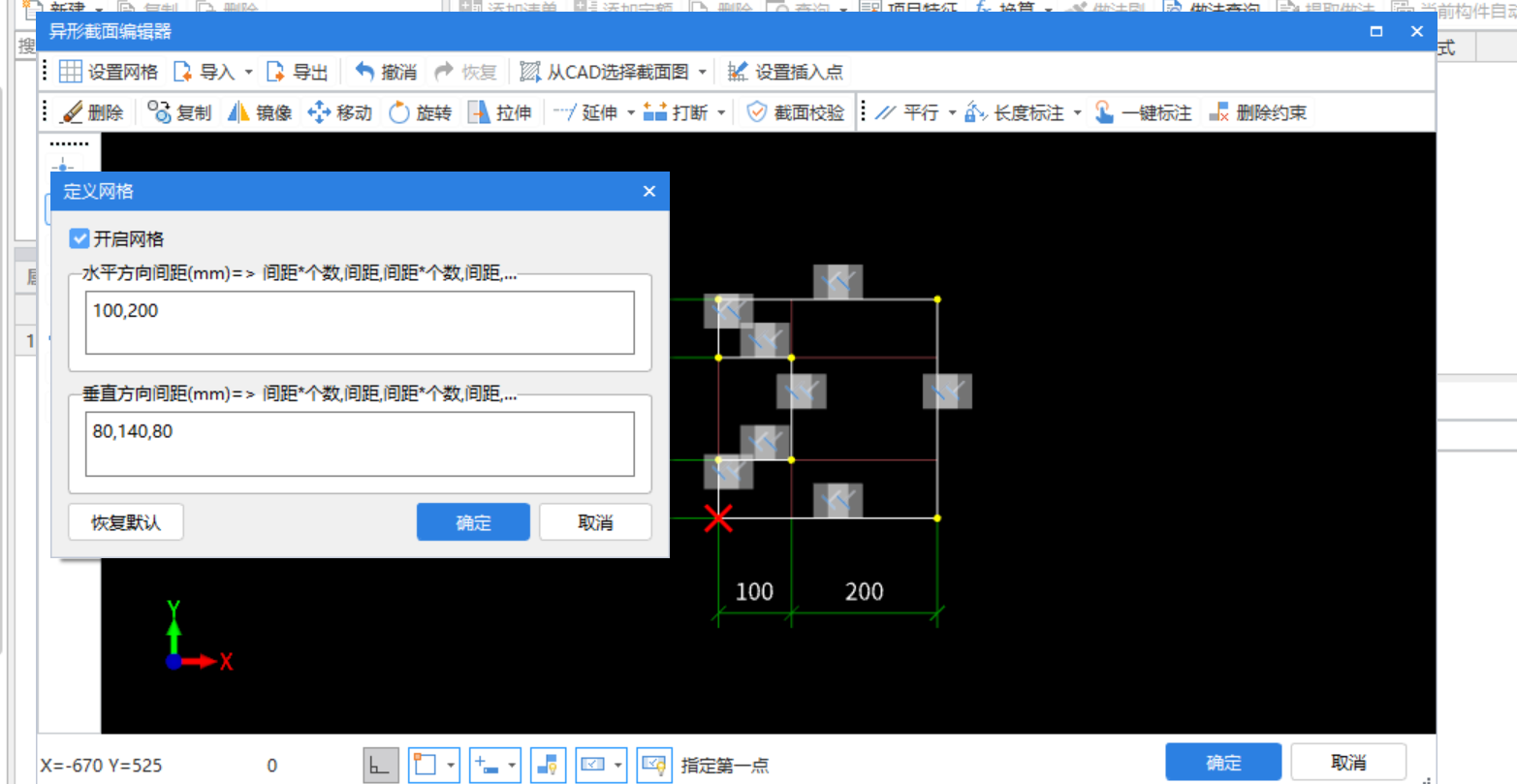Choose 从CAD选择截面图 tool
Viewport: 1517px width, 784px height.
pyautogui.click(x=604, y=72)
